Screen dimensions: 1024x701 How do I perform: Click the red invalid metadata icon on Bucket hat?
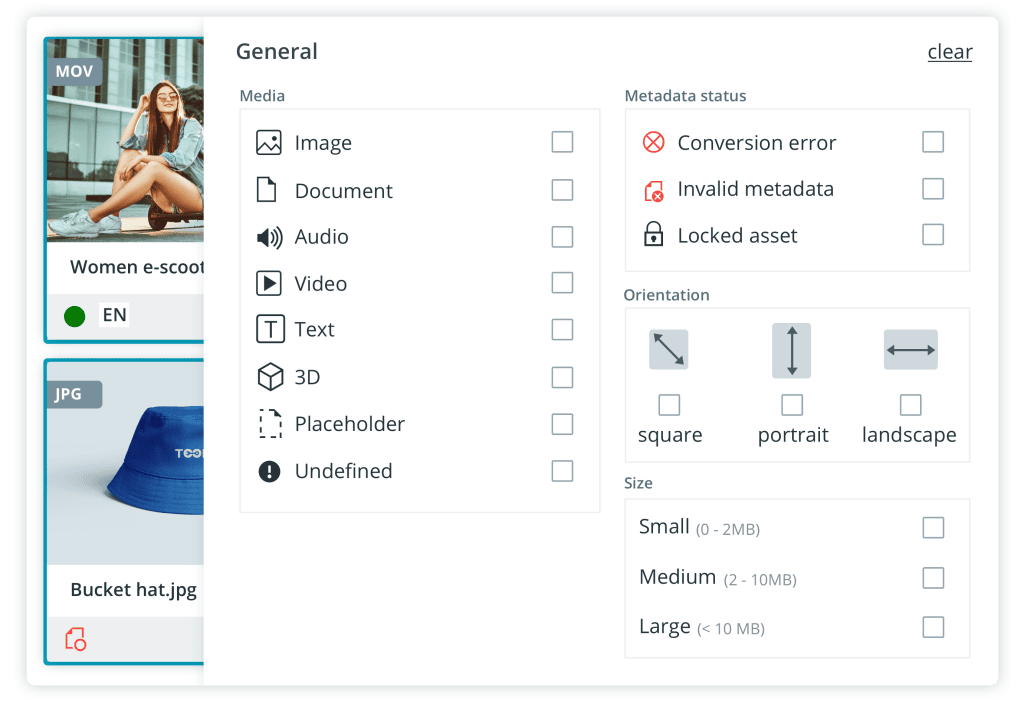pos(75,639)
